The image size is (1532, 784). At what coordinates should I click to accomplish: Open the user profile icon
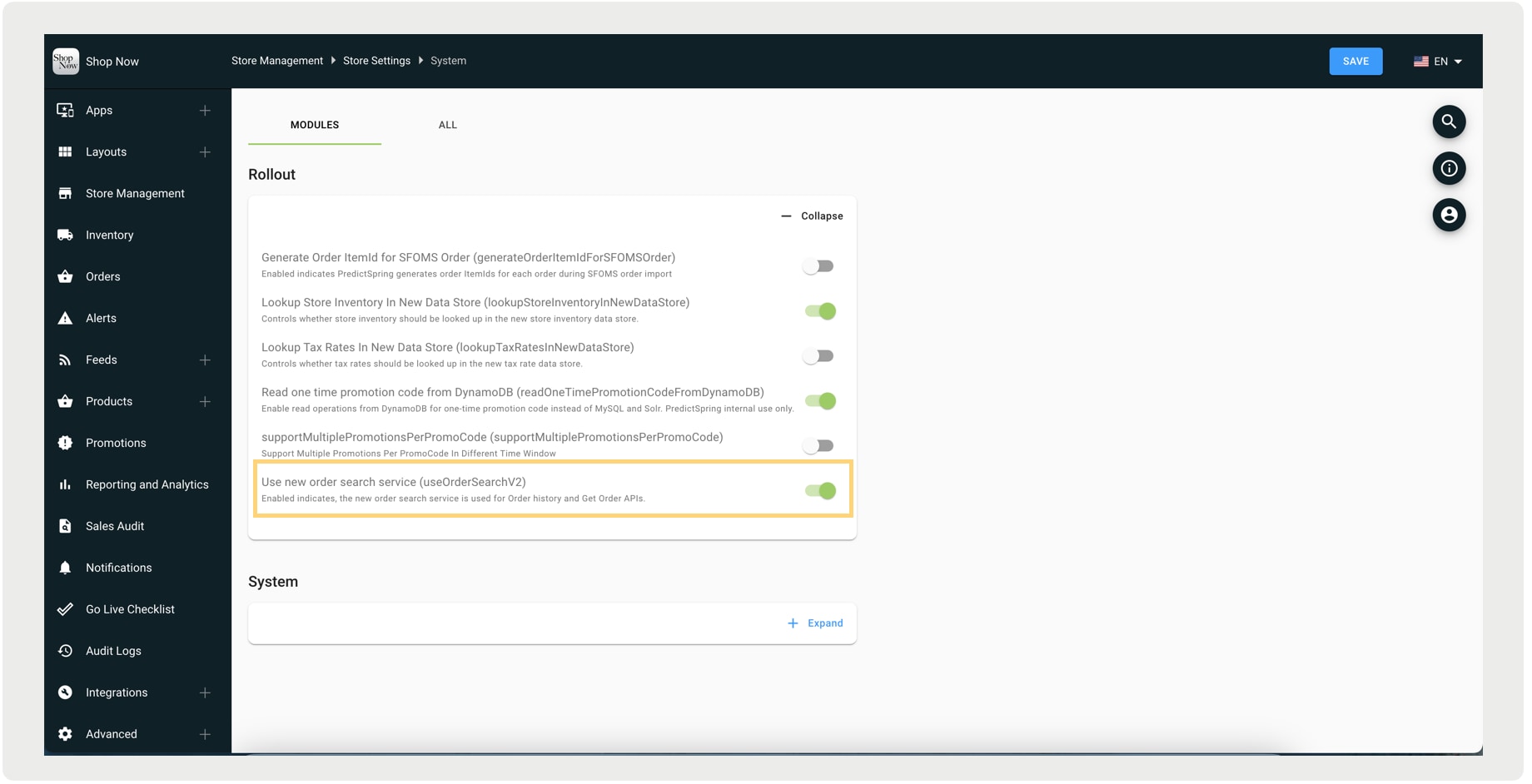pos(1449,215)
